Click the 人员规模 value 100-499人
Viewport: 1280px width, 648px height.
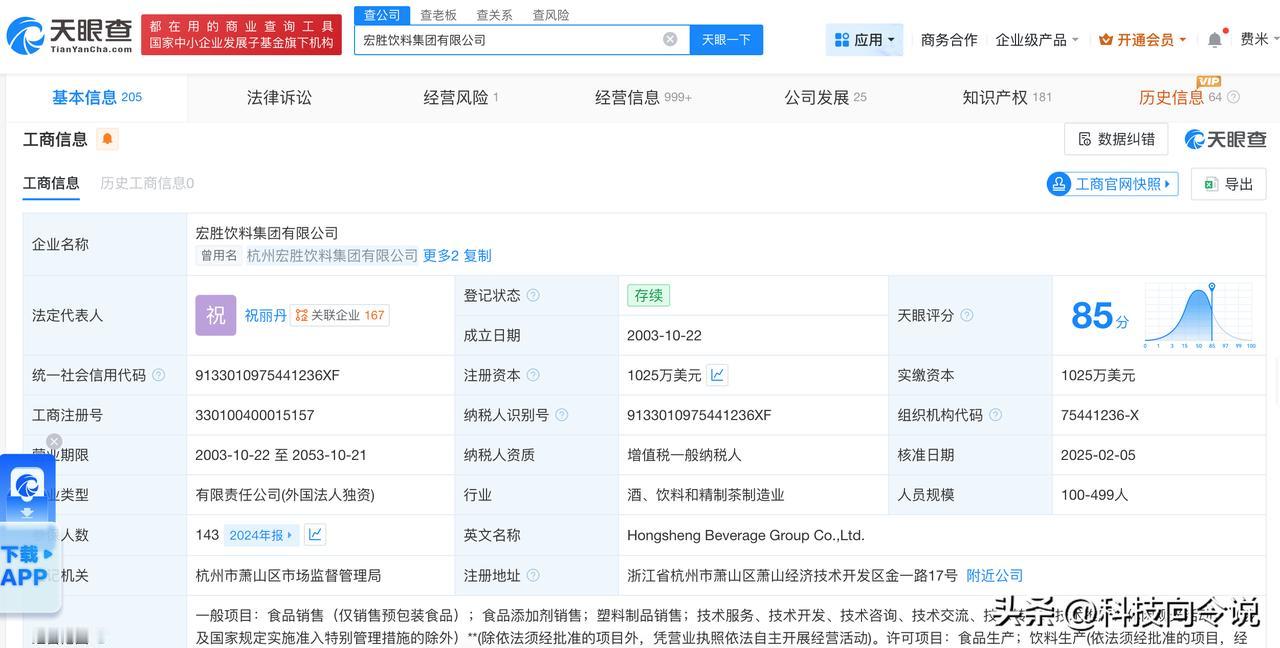(x=1094, y=495)
